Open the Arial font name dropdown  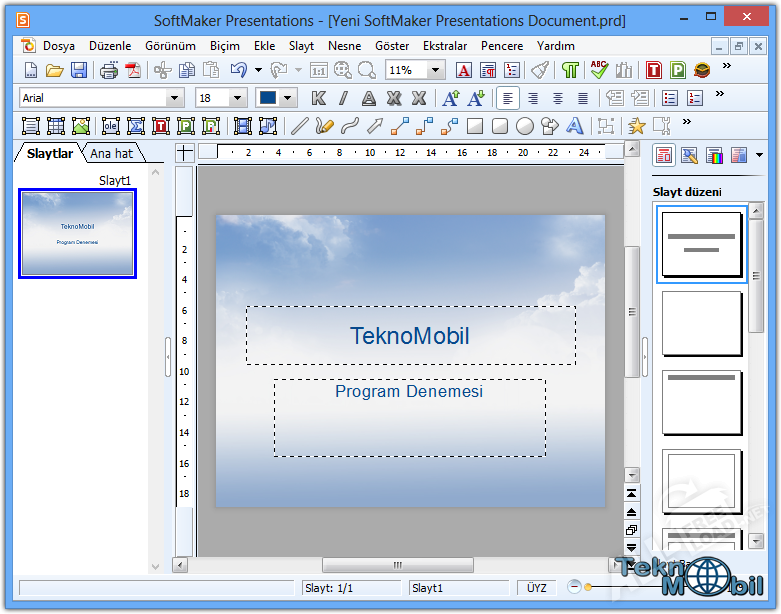click(x=175, y=98)
